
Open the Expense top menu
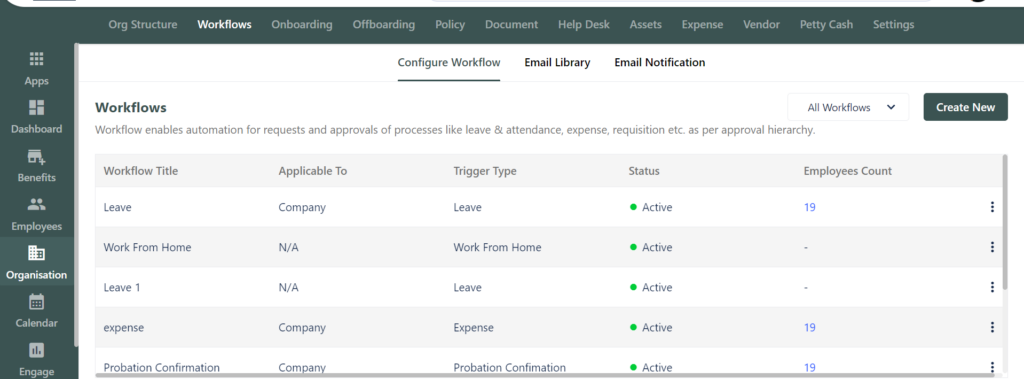pyautogui.click(x=702, y=25)
